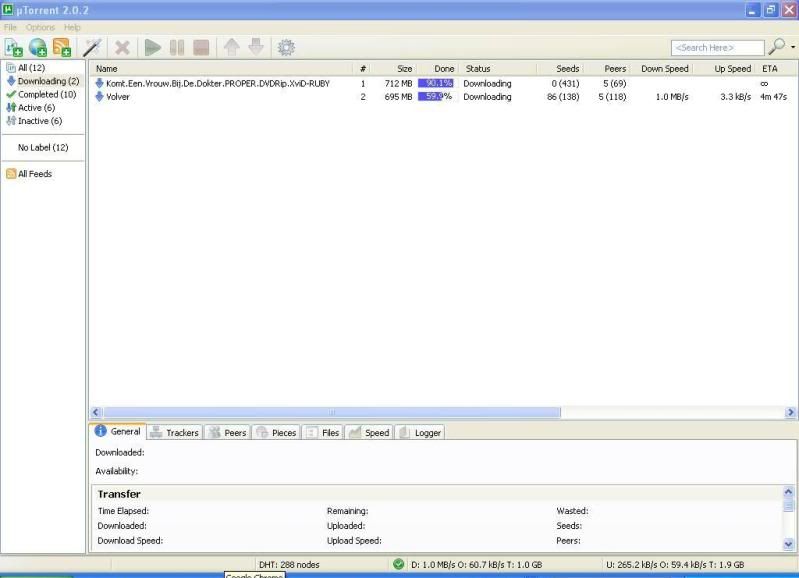The image size is (799, 578).
Task: Click the upload rate status bar section
Action: tap(675, 565)
